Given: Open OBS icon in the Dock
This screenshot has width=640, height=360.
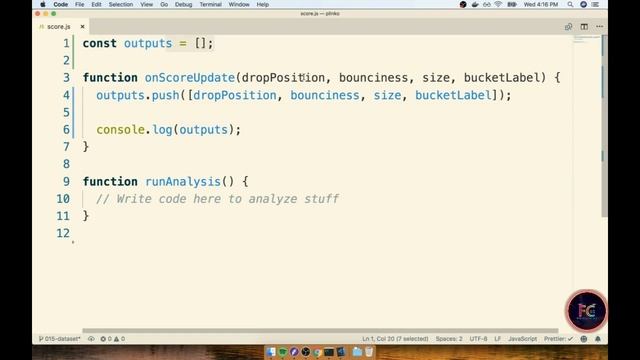Looking at the screenshot, I should 306,351.
